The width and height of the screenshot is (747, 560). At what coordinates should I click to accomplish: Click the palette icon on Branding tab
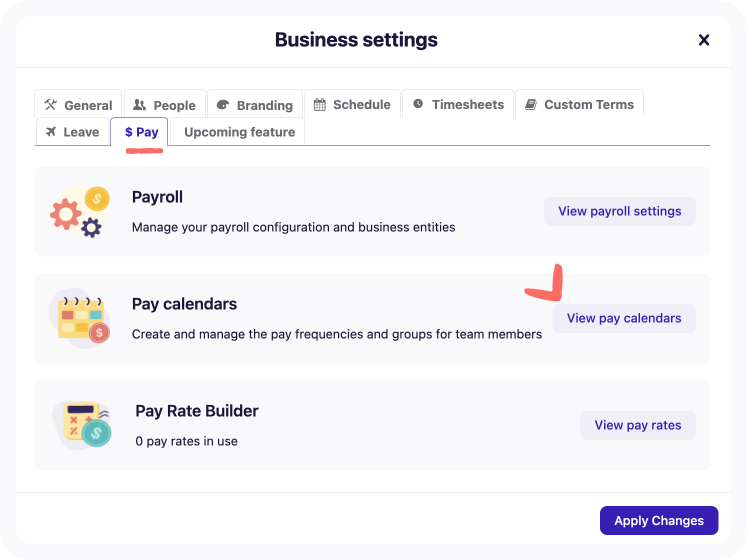tap(223, 105)
